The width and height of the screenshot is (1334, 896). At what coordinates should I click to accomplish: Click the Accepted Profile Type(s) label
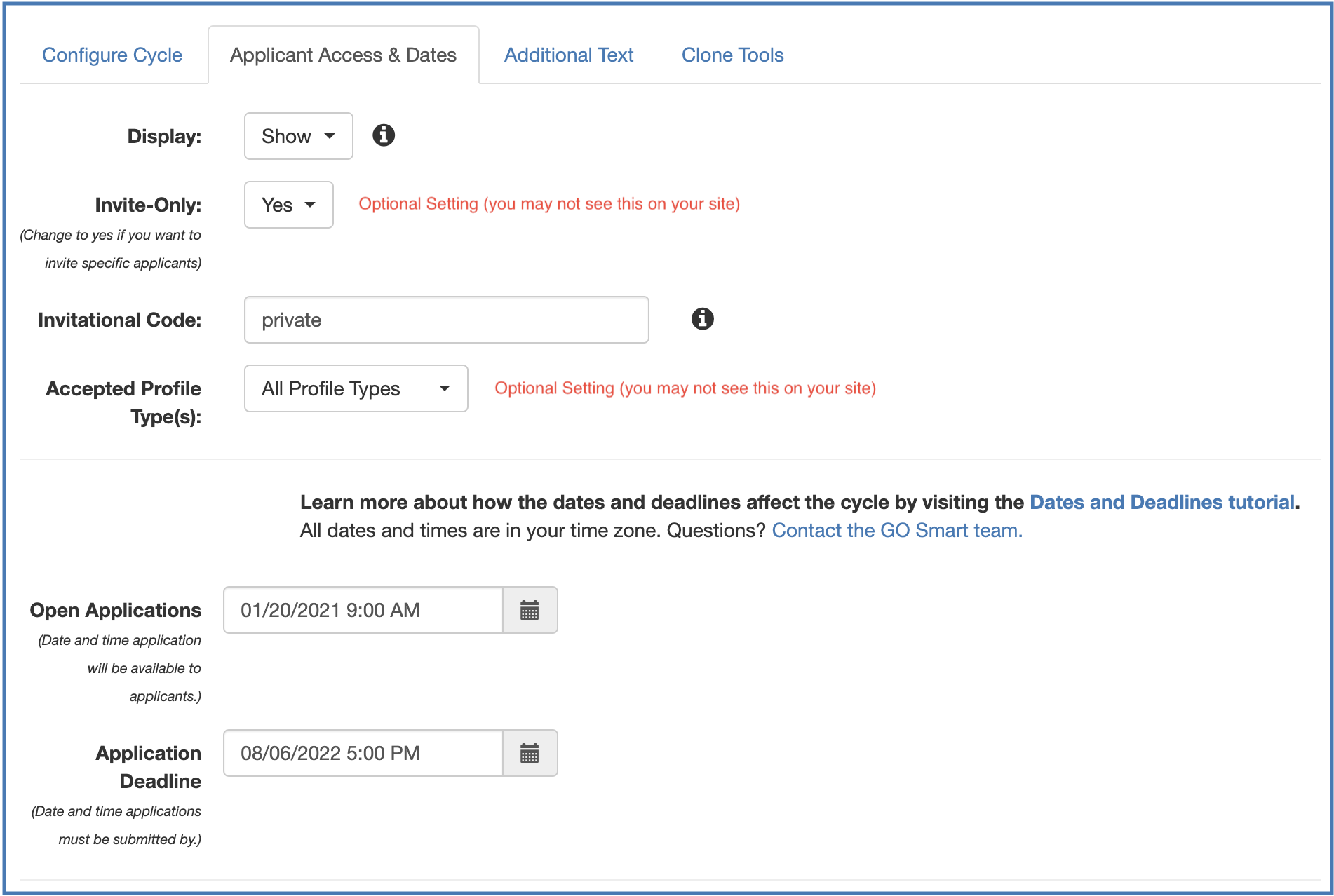[x=124, y=402]
